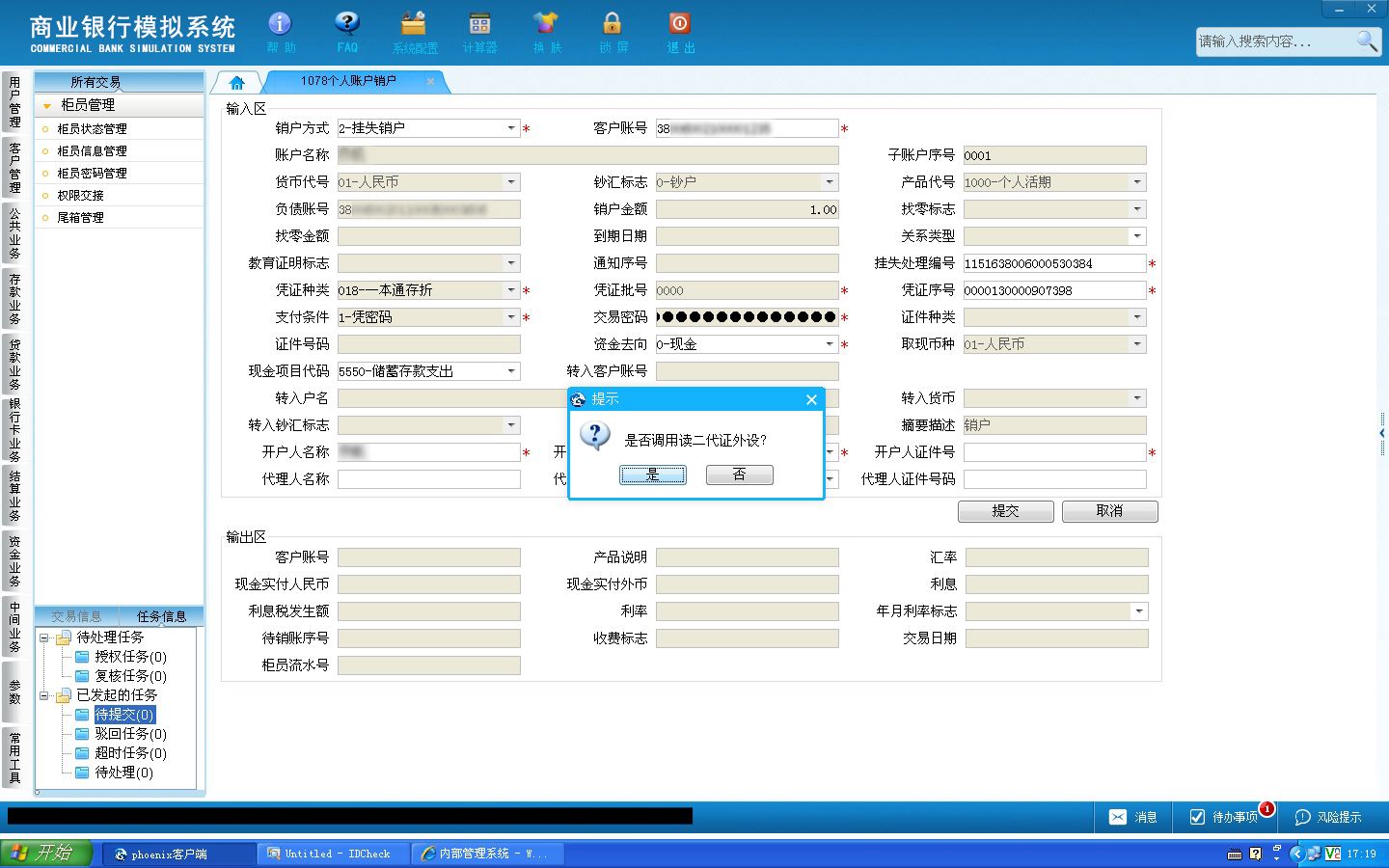Open 柜员状态管理 menu item
This screenshot has height=868, width=1389.
[x=92, y=129]
